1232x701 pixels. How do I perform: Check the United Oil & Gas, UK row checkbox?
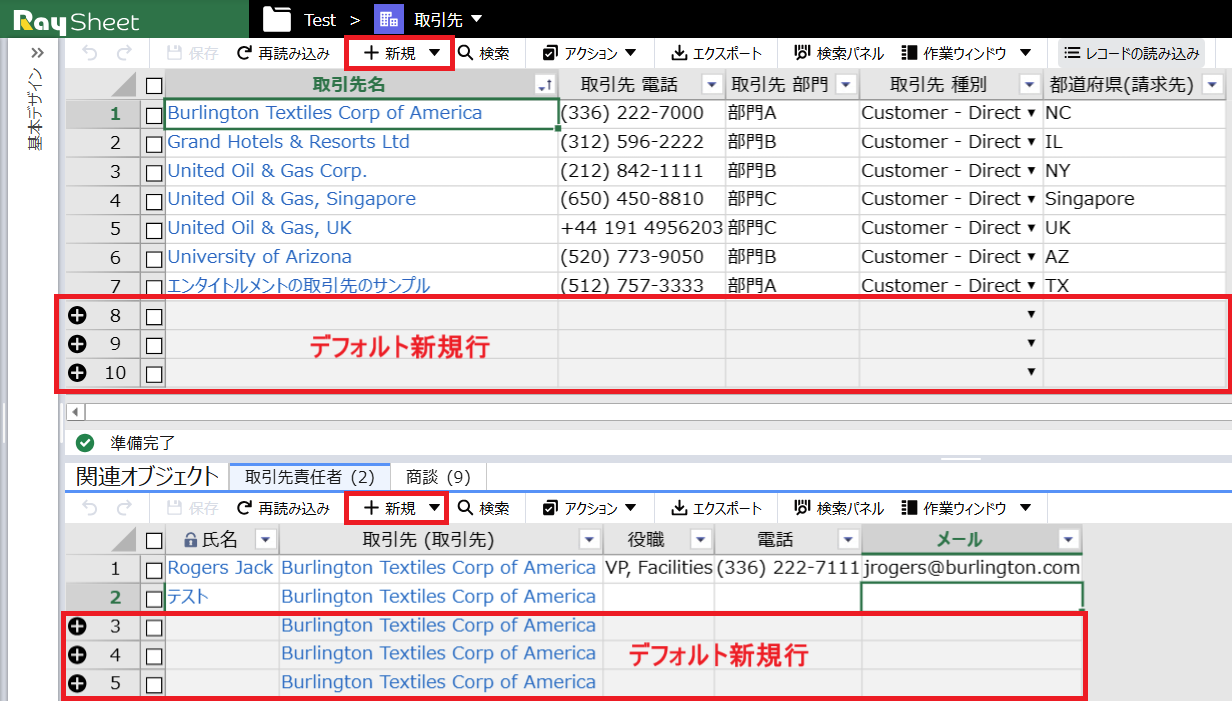point(154,230)
